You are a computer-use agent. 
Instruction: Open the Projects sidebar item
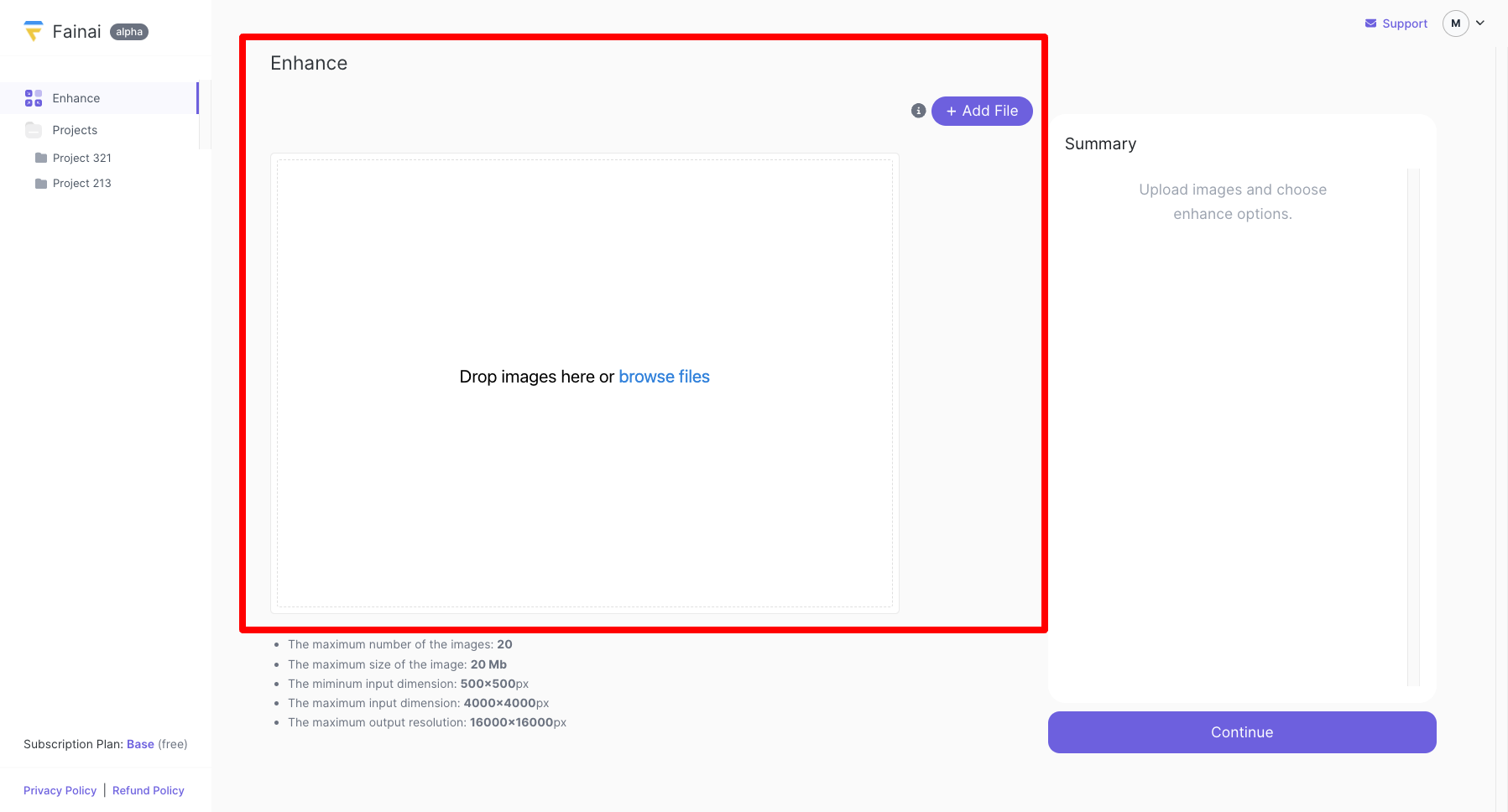(99, 130)
